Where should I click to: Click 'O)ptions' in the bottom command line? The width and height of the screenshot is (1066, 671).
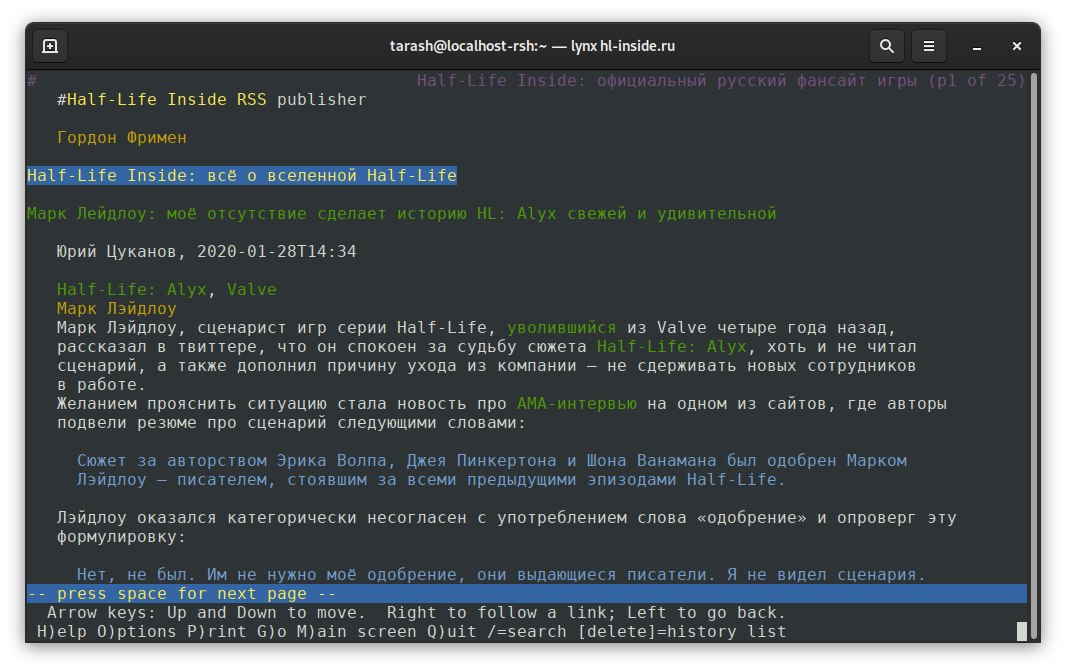[137, 632]
